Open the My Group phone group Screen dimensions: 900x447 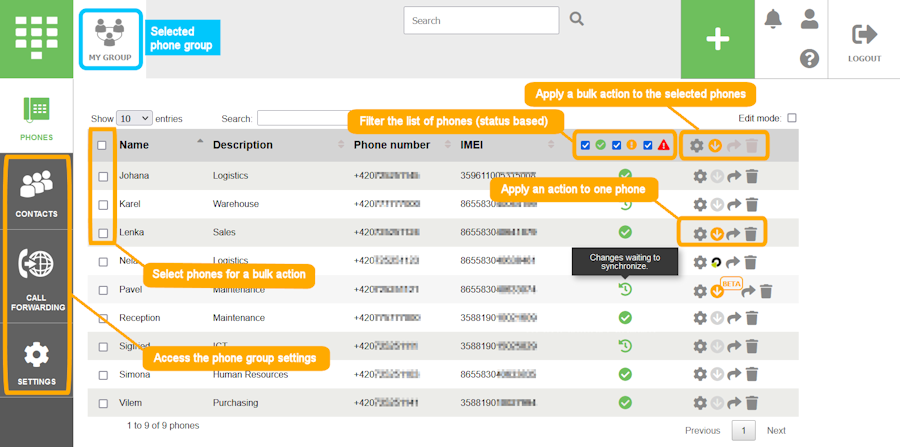(110, 40)
